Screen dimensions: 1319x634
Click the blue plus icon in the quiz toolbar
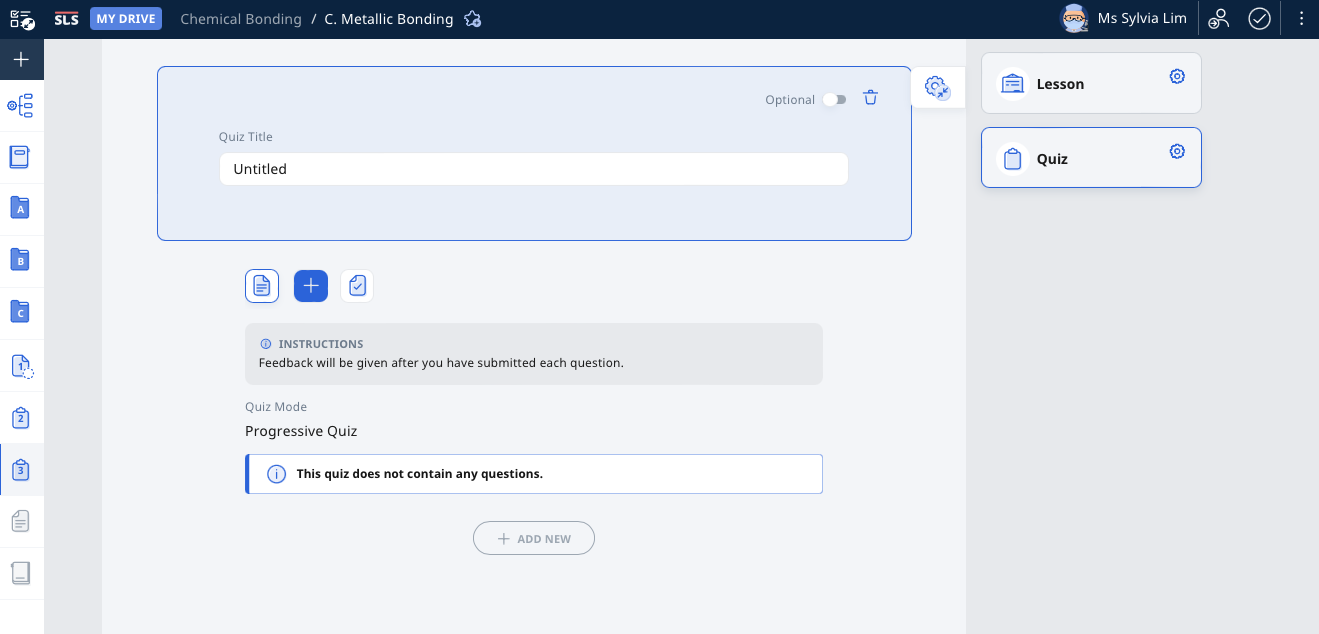tap(310, 286)
